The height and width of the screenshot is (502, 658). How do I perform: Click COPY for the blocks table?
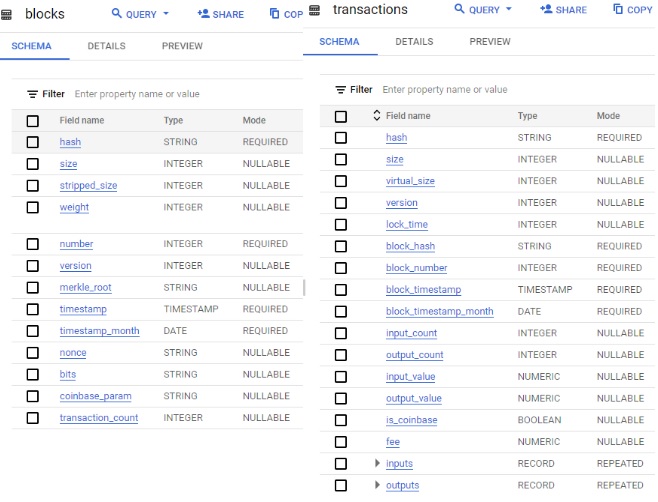[x=286, y=14]
